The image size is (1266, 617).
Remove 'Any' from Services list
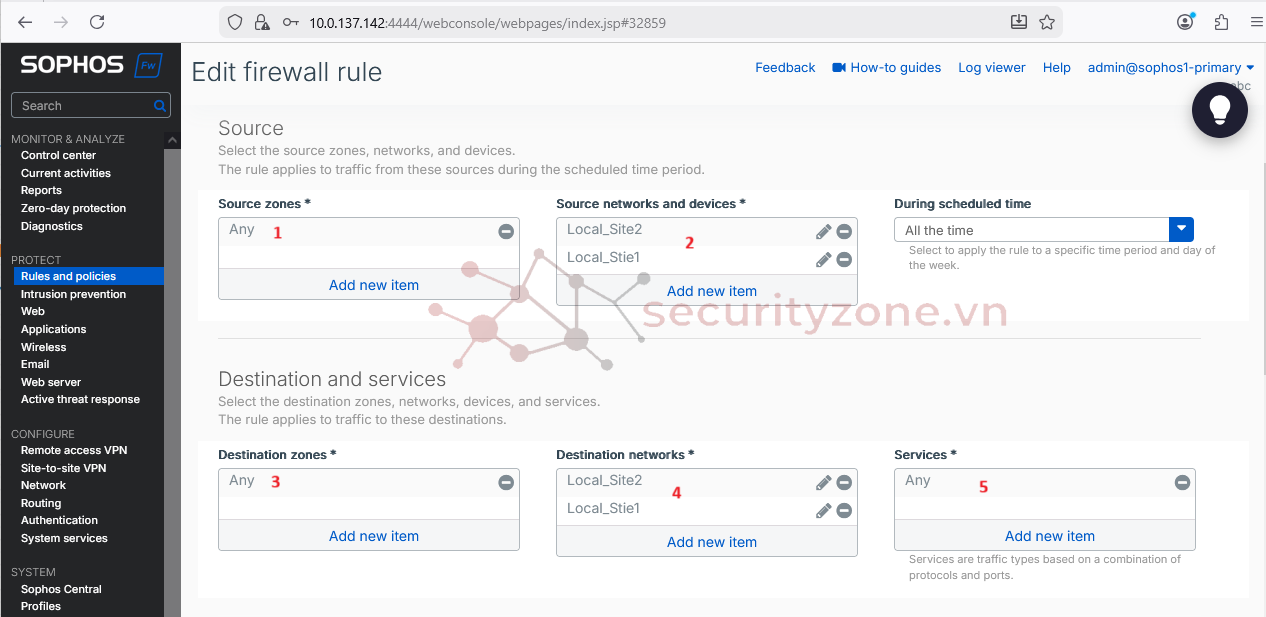coord(1182,482)
